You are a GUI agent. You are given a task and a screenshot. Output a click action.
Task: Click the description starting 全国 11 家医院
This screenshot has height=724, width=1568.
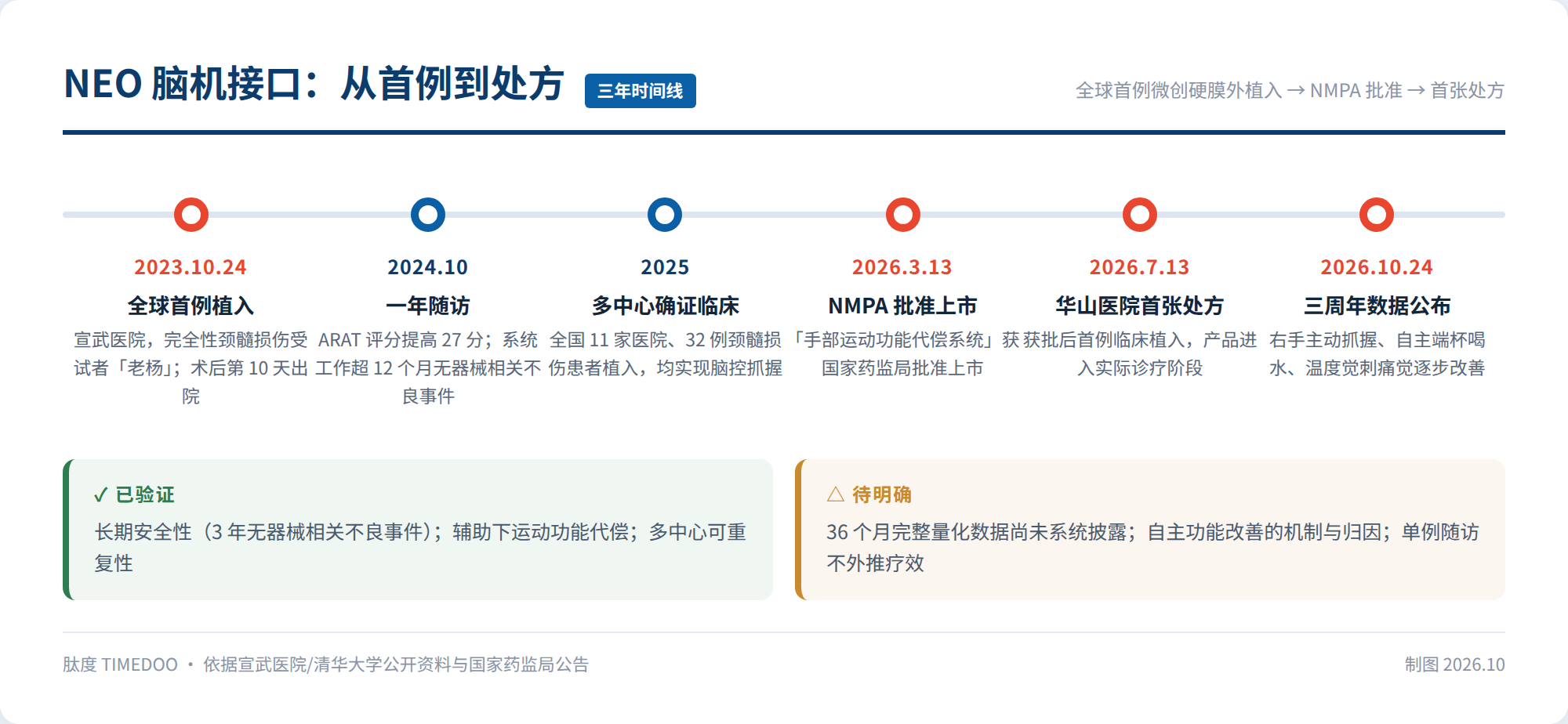point(665,354)
